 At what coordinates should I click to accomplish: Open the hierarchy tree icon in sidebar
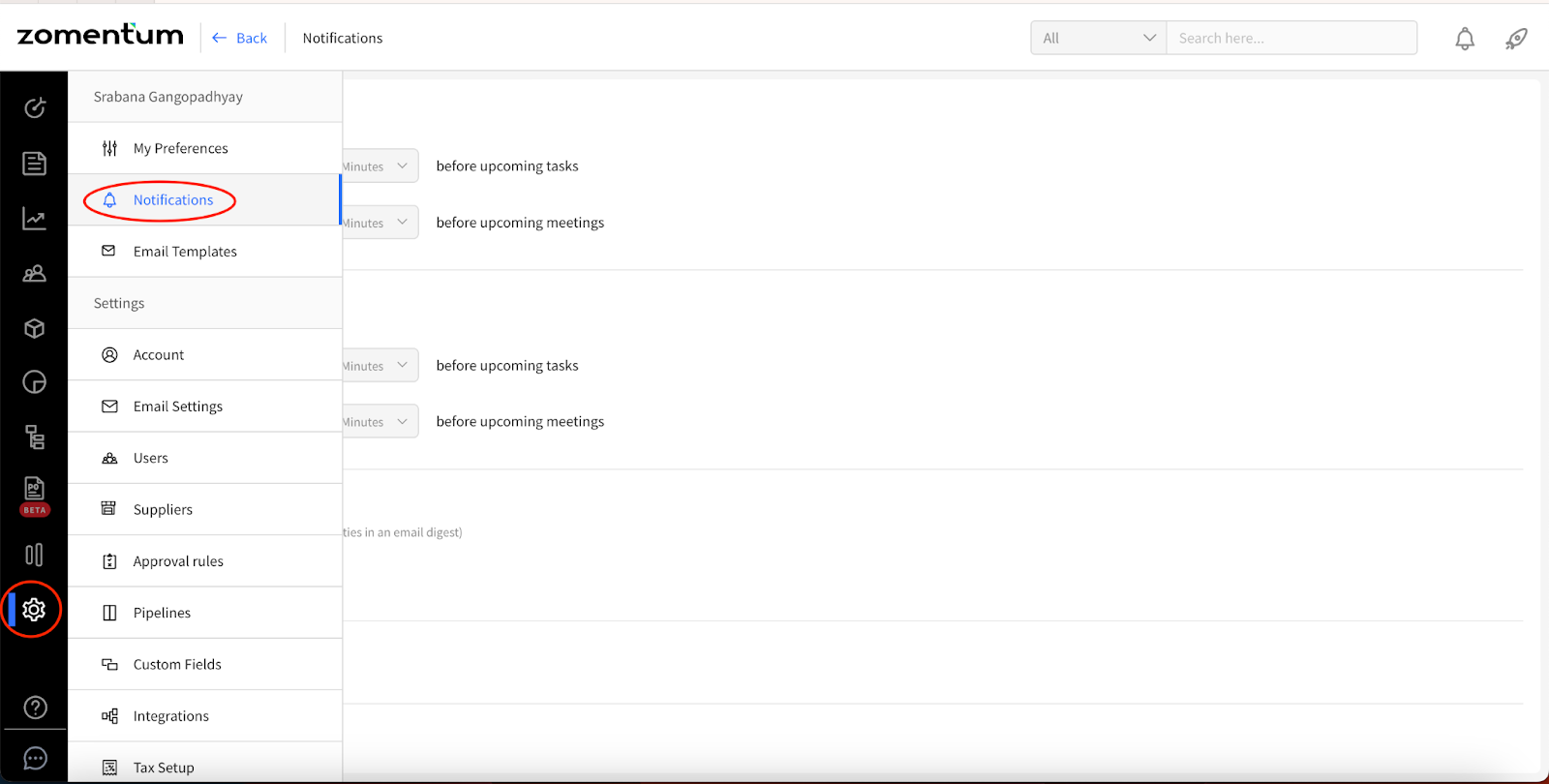tap(35, 437)
